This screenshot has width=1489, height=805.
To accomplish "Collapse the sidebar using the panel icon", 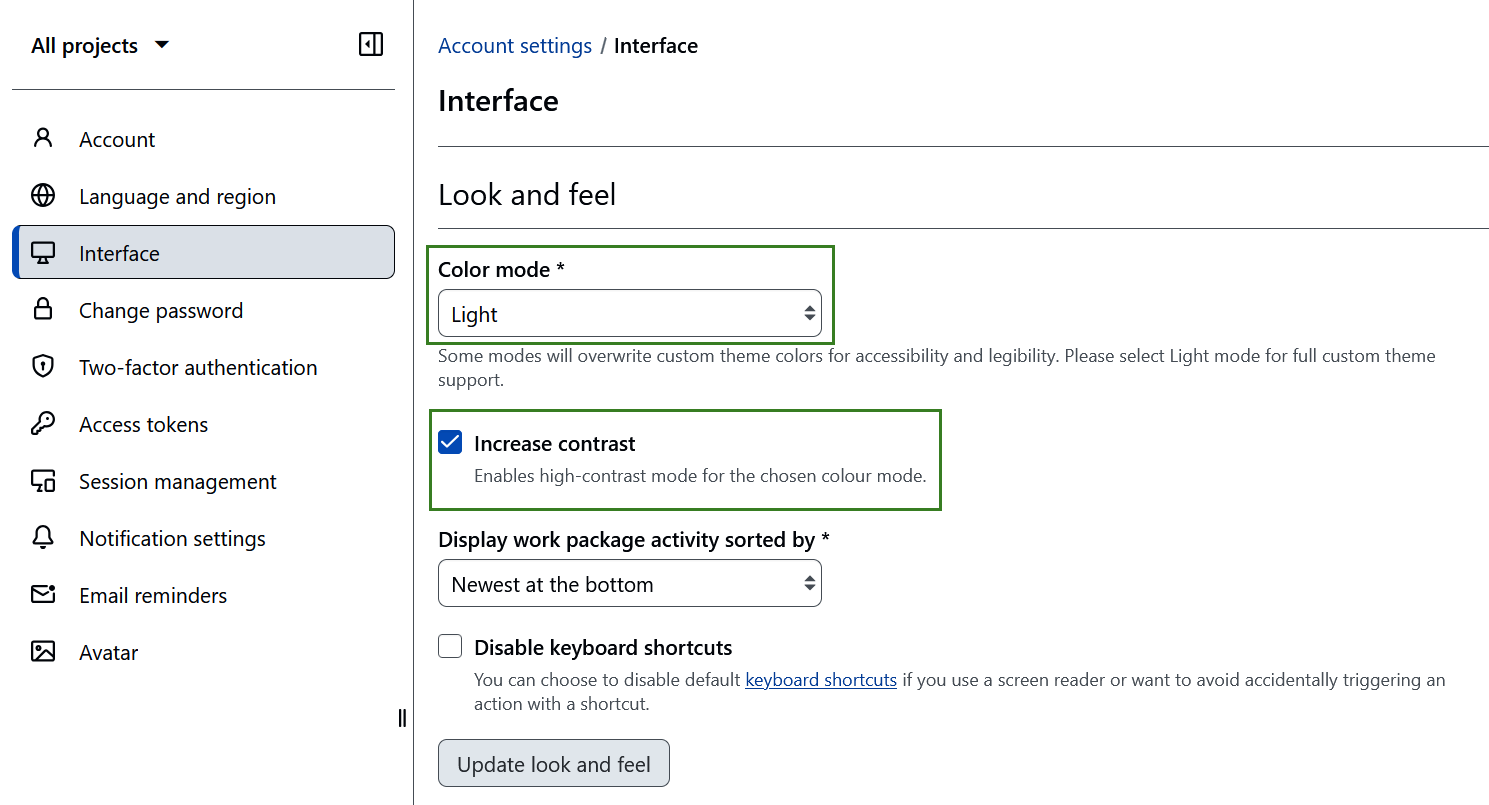I will point(370,44).
